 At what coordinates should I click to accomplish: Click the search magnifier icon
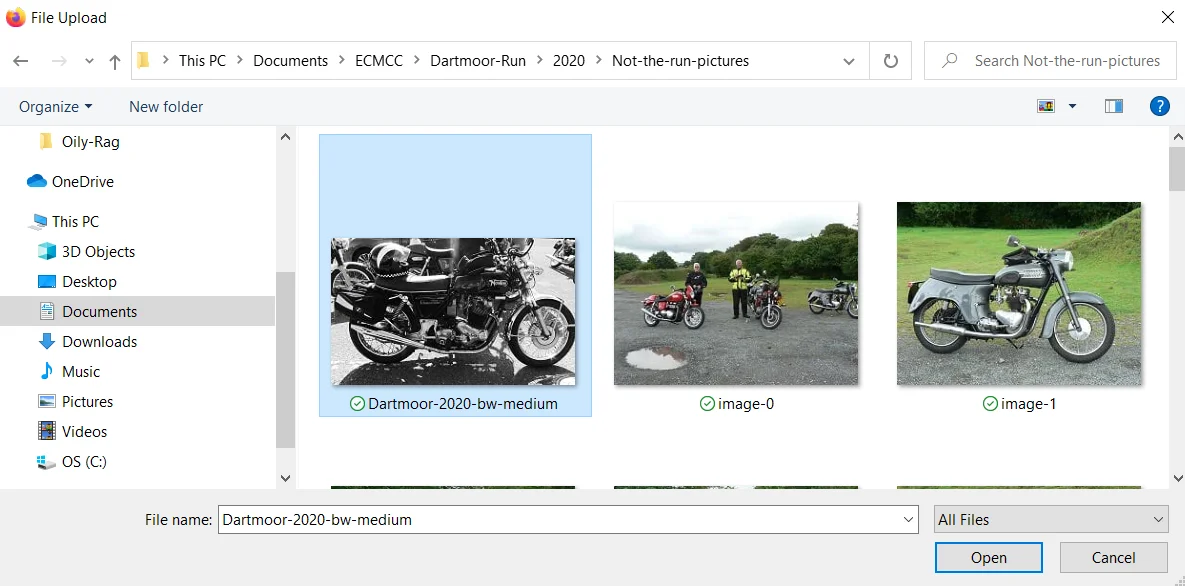pos(948,61)
